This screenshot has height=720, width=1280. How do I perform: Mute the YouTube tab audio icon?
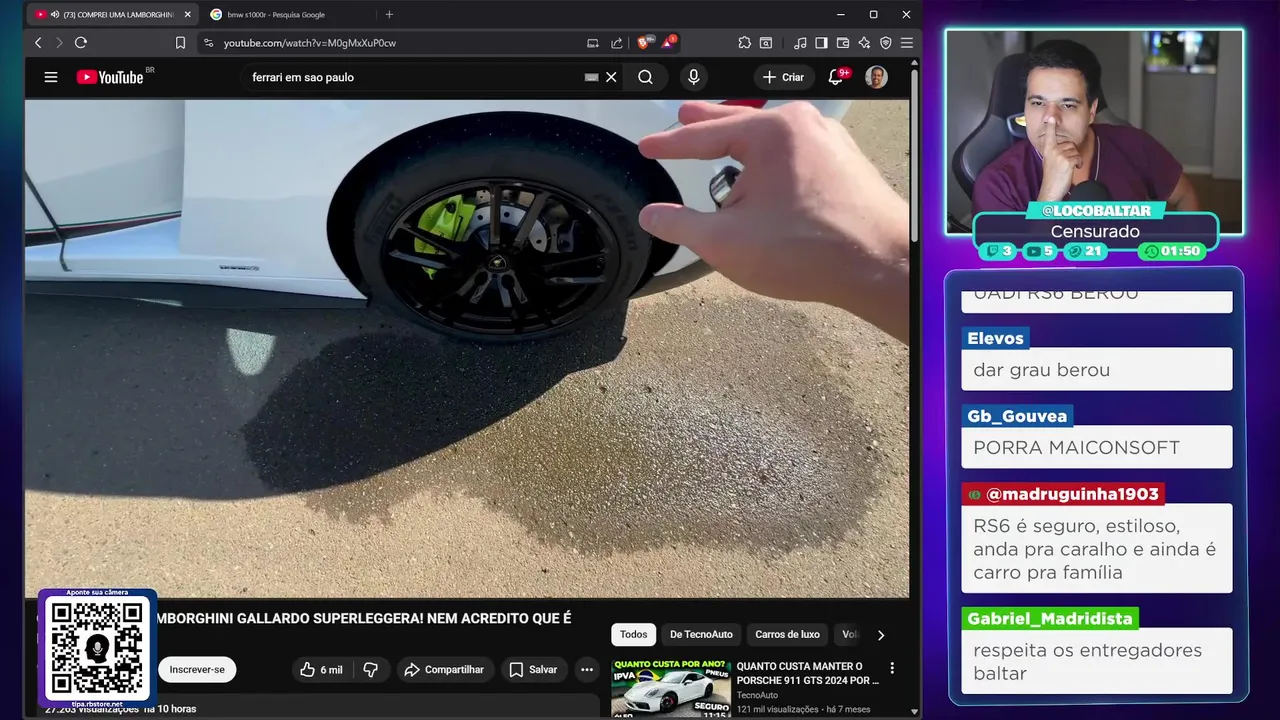[53, 15]
